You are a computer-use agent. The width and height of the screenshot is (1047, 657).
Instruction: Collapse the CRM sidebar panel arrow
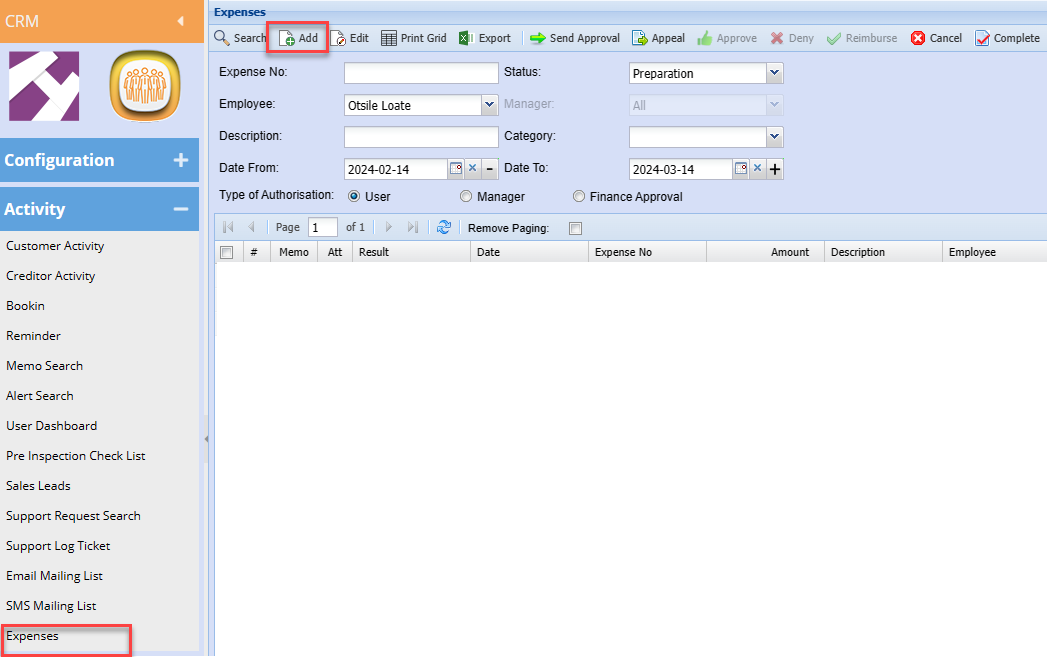180,20
